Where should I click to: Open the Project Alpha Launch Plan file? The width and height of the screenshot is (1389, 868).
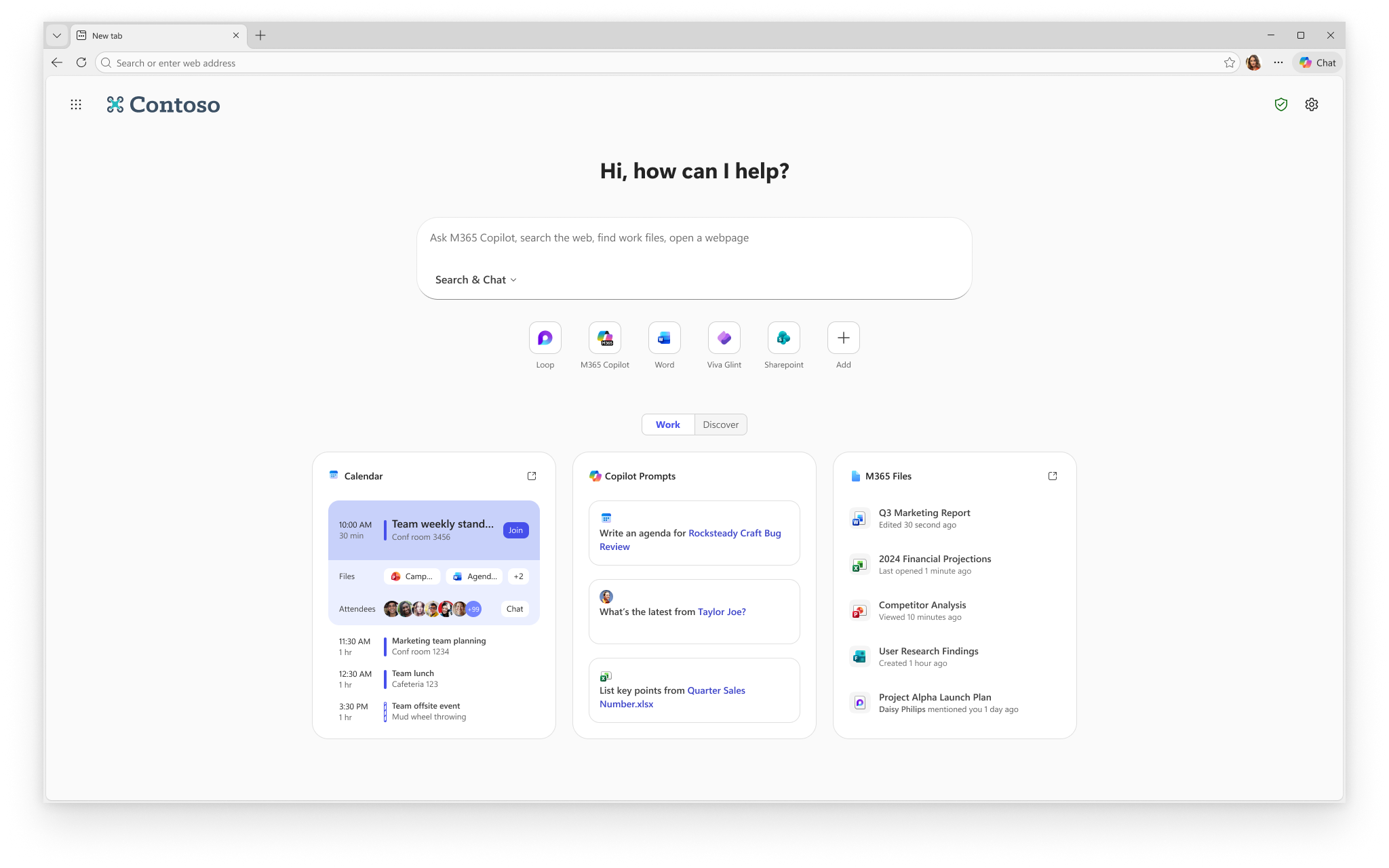click(x=955, y=703)
